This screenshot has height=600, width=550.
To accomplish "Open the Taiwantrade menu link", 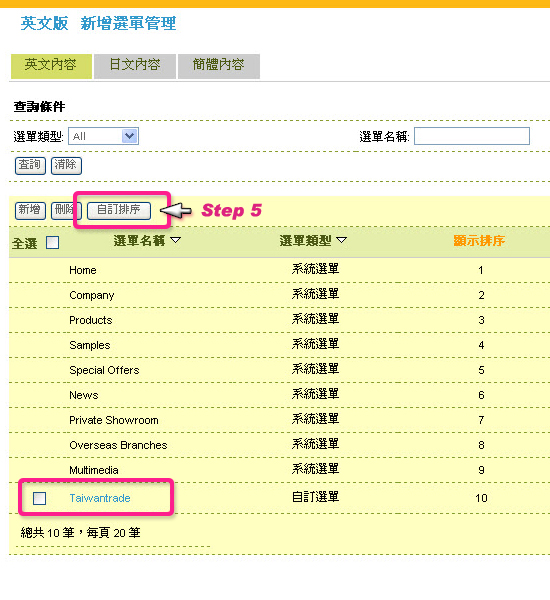I will pyautogui.click(x=100, y=498).
